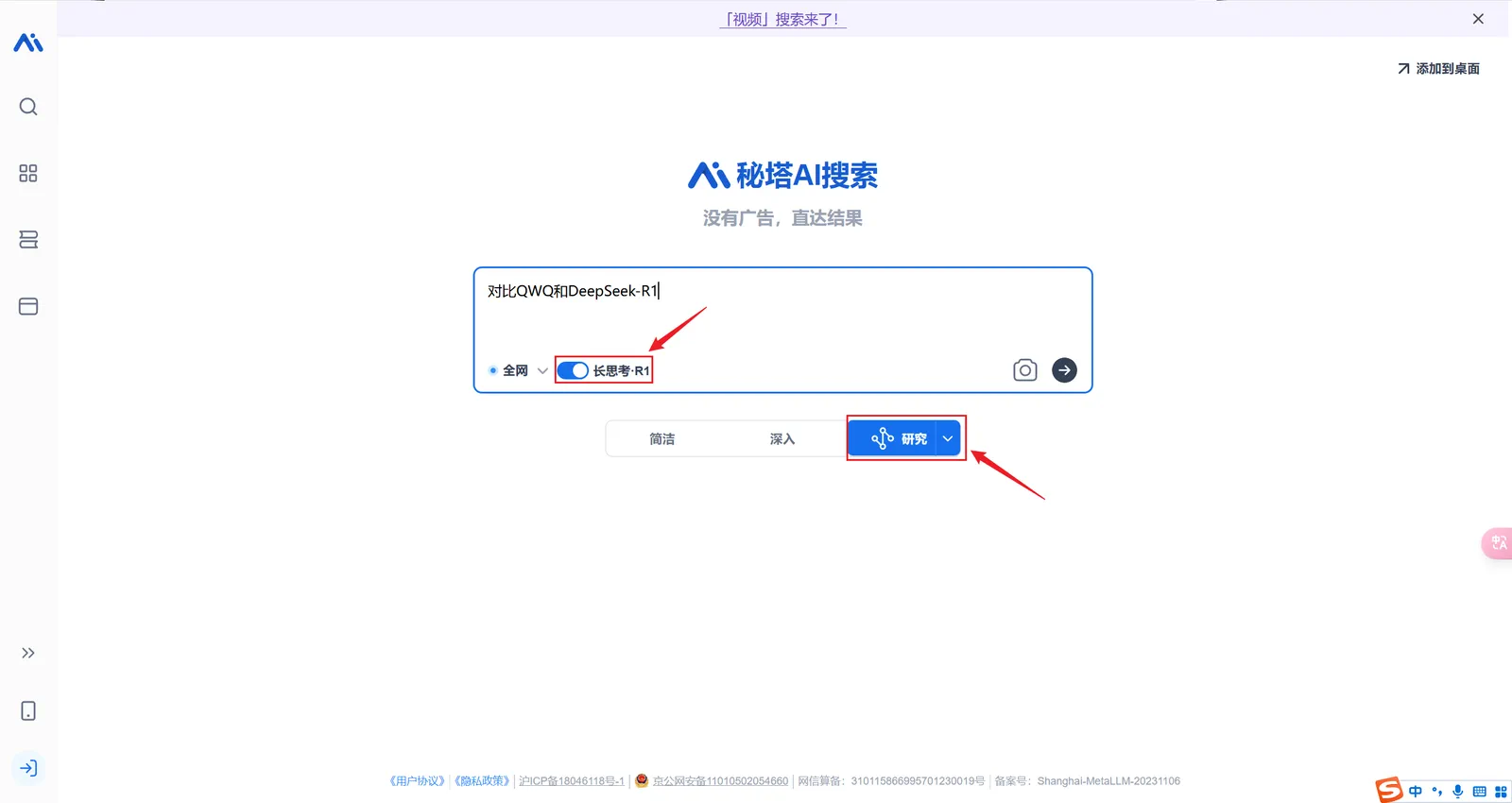Select the 深入 mode tab
Viewport: 1512px width, 803px height.
[x=782, y=438]
